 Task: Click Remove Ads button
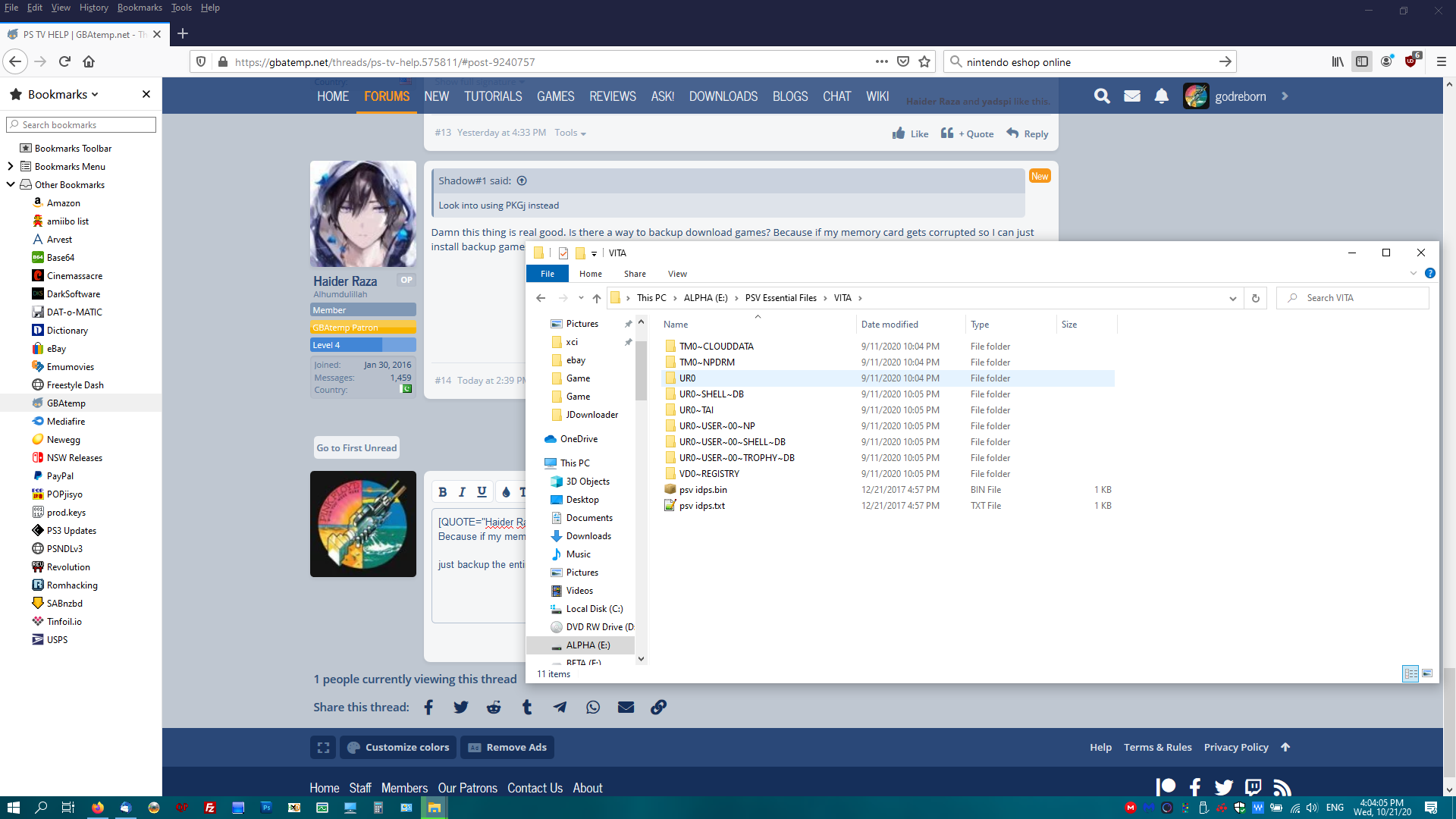tap(507, 747)
